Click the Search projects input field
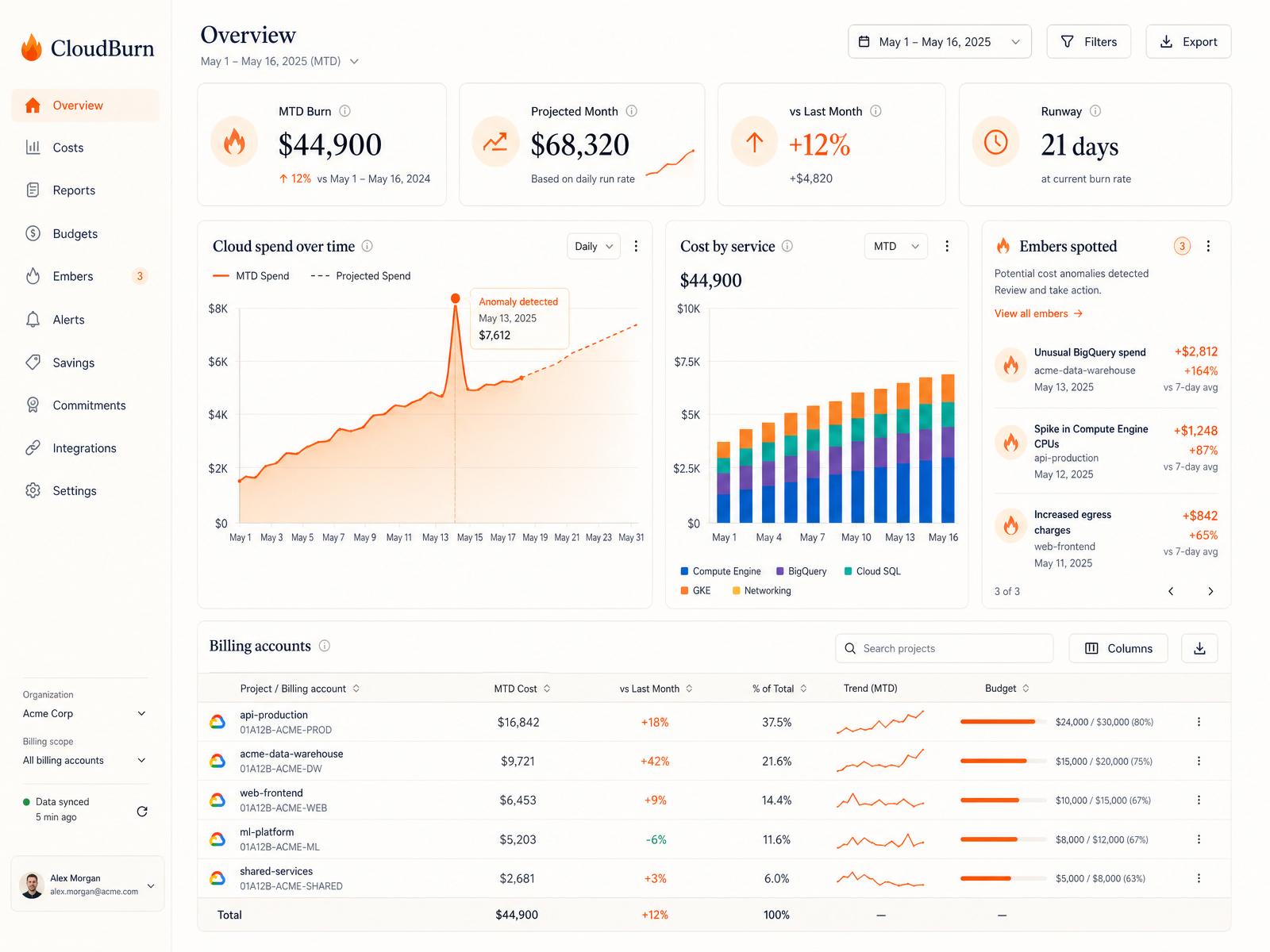Viewport: 1270px width, 952px height. click(x=945, y=648)
